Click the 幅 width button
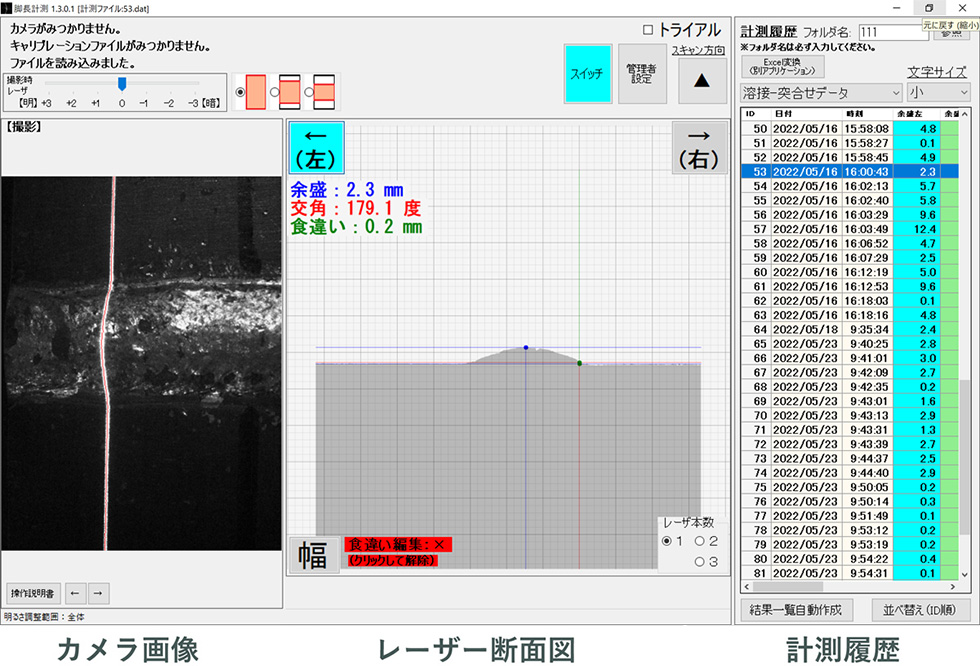 (313, 555)
